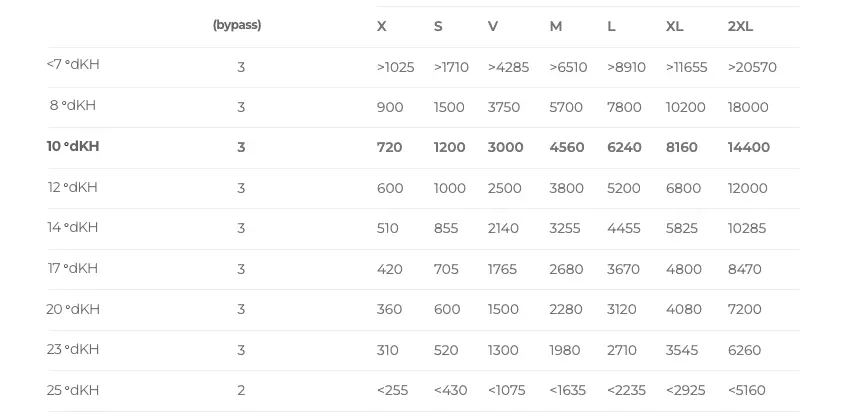Click the bold 4560 cell
The height and width of the screenshot is (414, 848).
coord(567,147)
